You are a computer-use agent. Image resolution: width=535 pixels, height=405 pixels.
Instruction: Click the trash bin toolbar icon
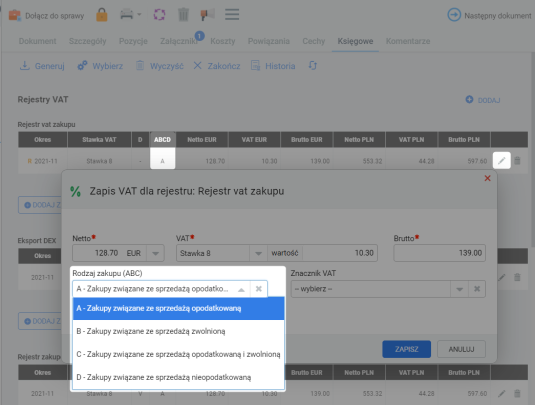coord(183,15)
